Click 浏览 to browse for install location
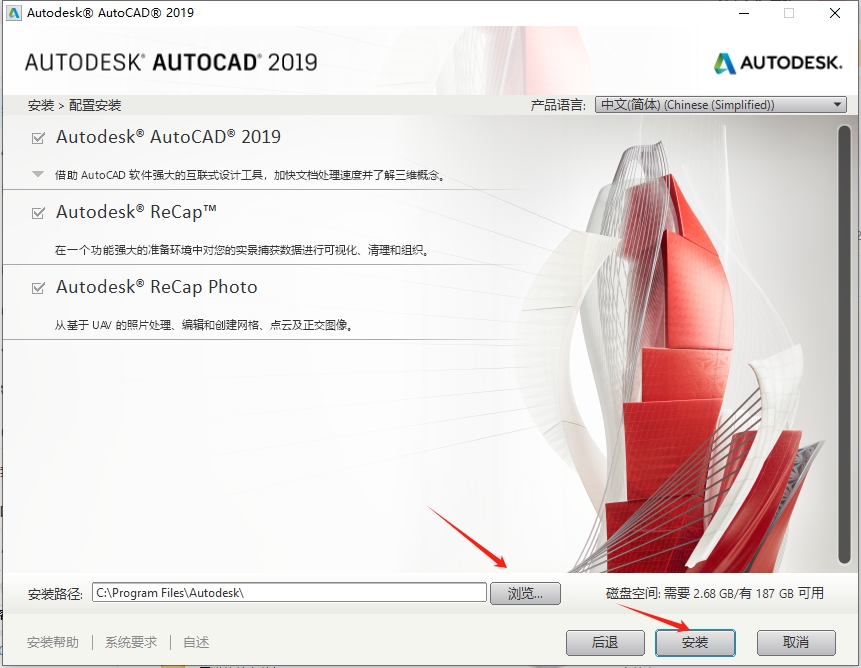 [x=525, y=592]
